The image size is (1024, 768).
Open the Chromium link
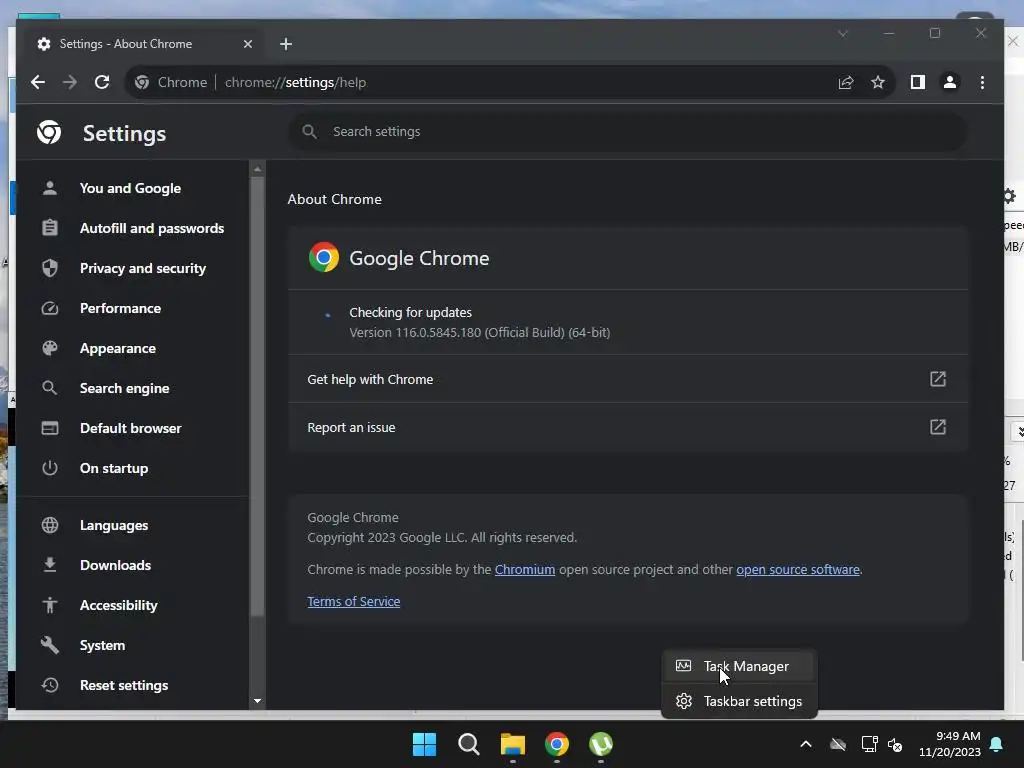(x=524, y=569)
